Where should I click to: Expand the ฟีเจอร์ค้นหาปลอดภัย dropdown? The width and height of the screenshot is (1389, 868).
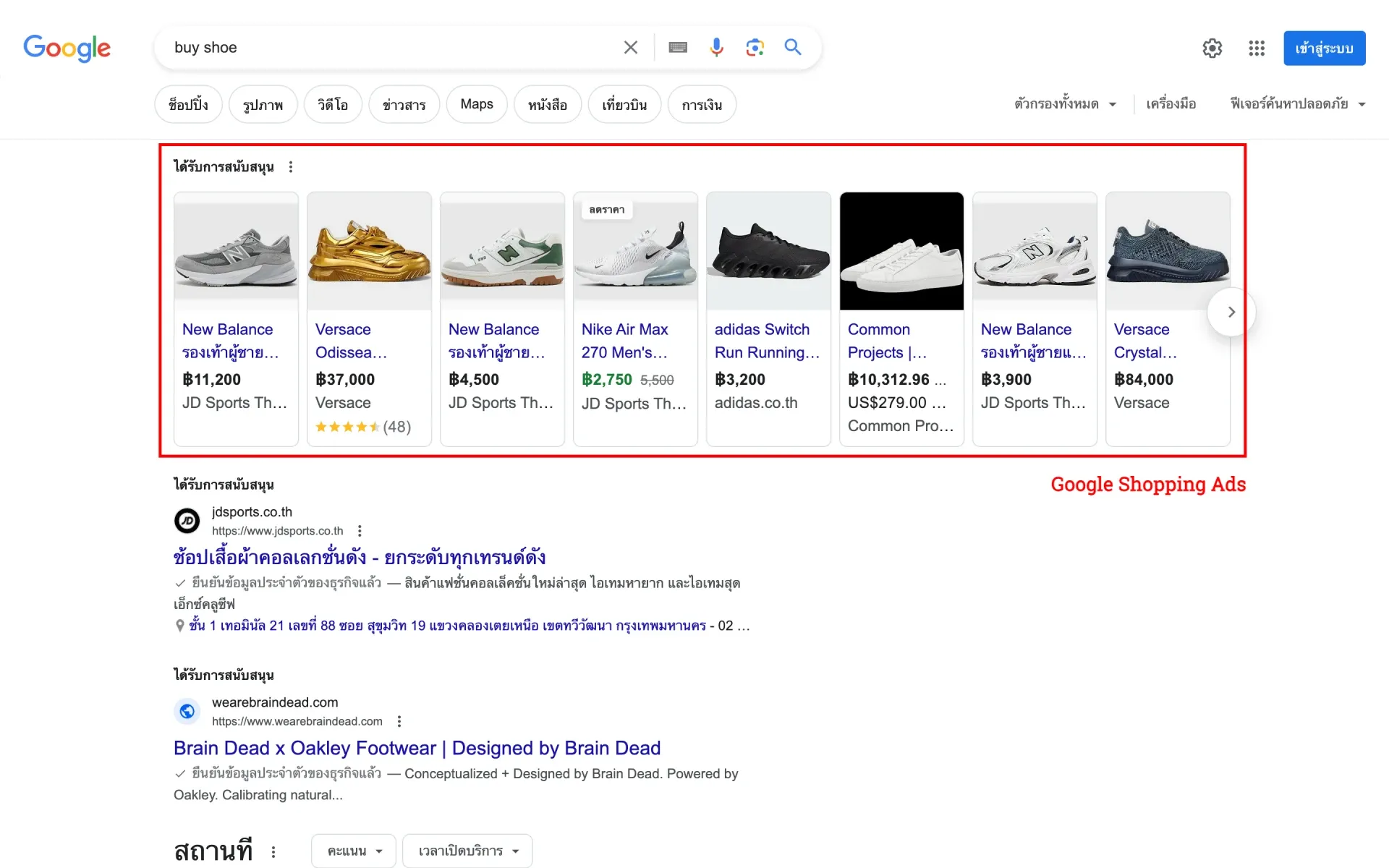(1298, 104)
